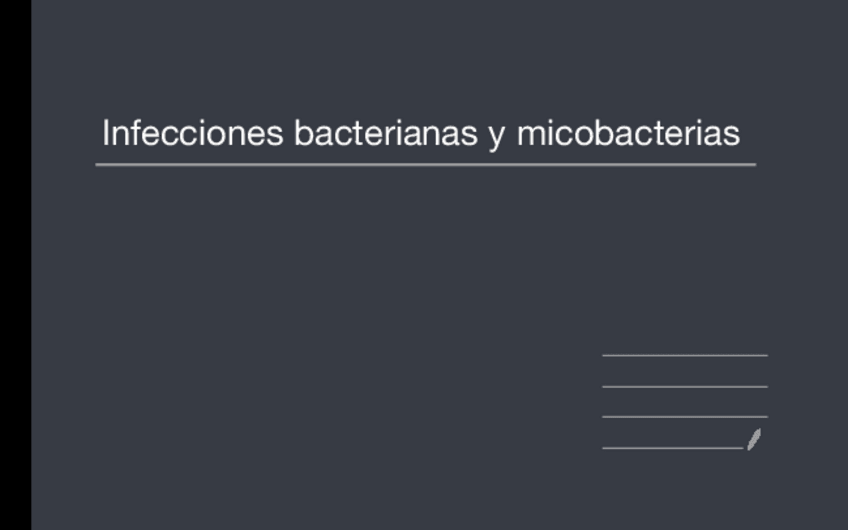
Task: Select the notebook title text
Action: point(420,133)
